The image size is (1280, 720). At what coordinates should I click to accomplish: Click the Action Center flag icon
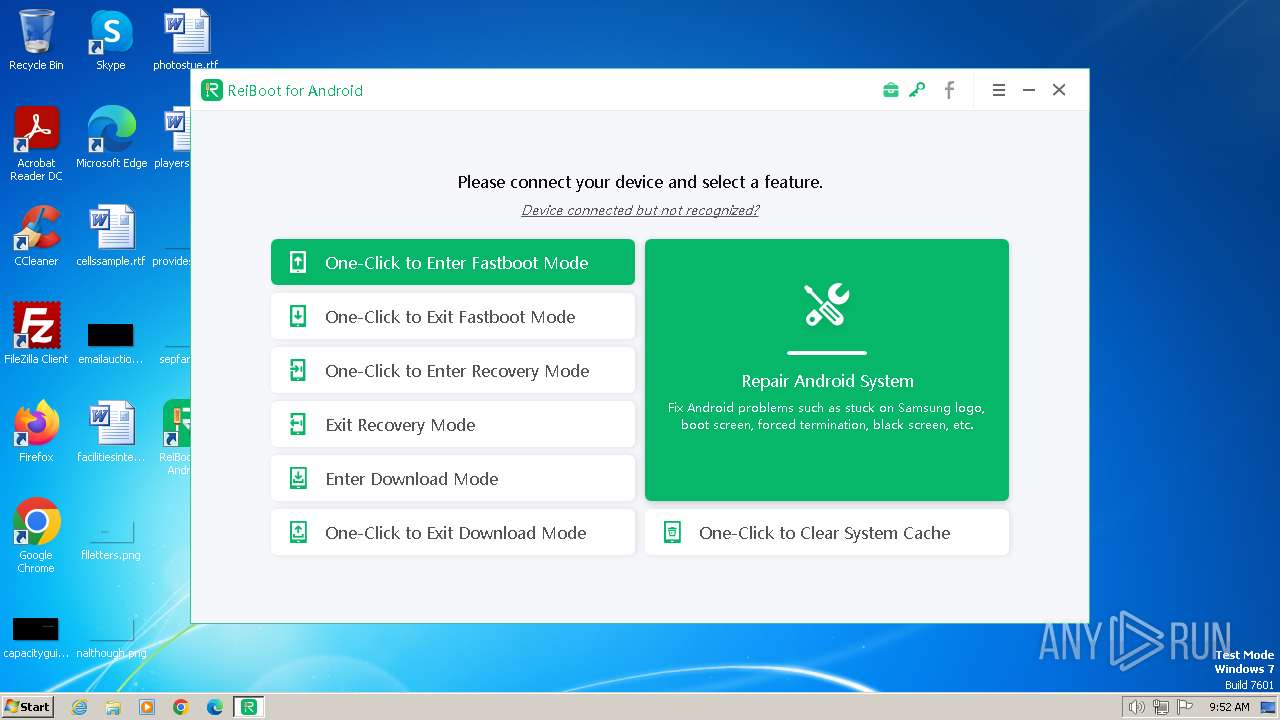[x=1185, y=707]
